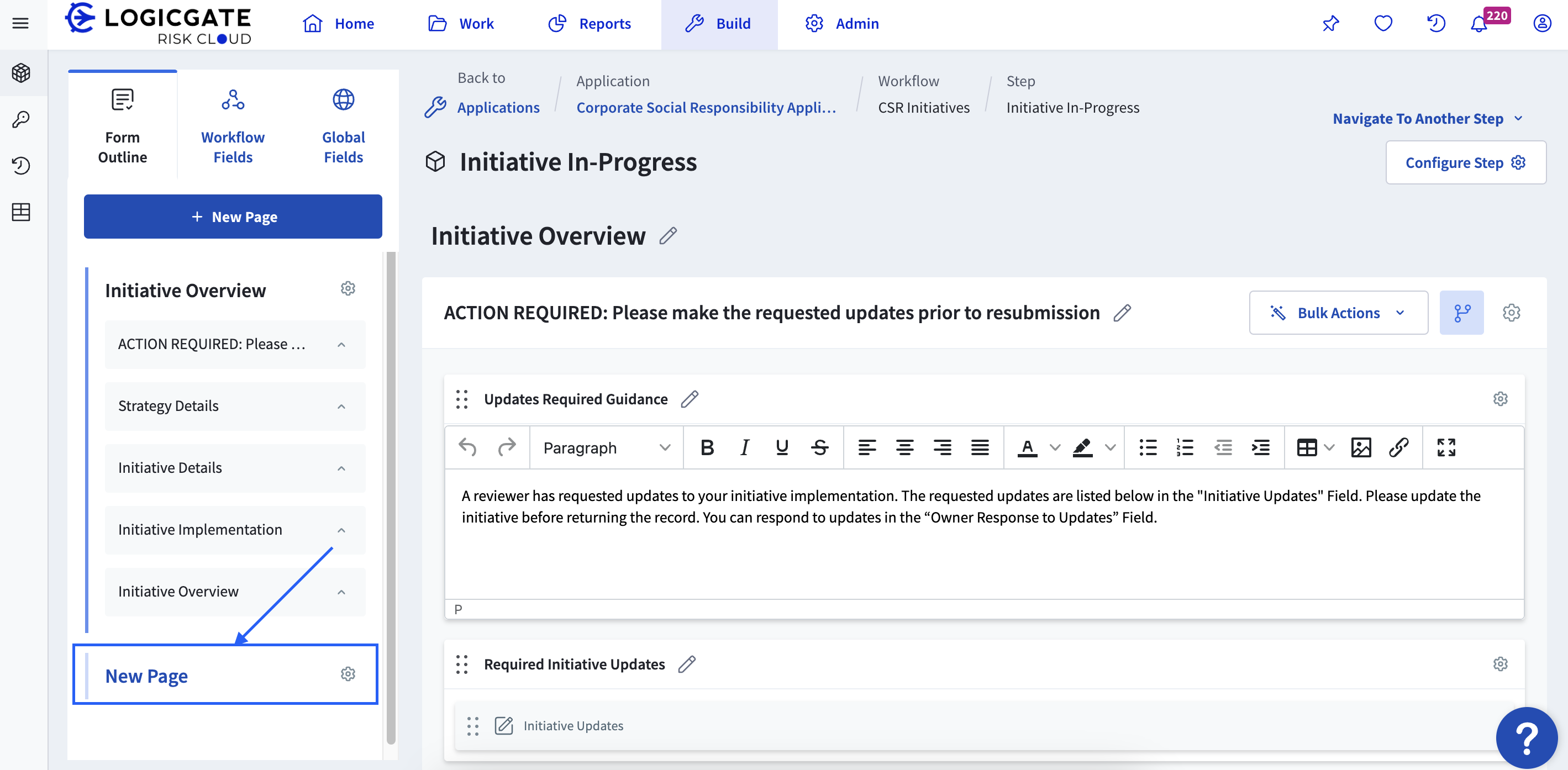This screenshot has height=770, width=1568.
Task: Open Admin in top navigation
Action: pyautogui.click(x=842, y=24)
